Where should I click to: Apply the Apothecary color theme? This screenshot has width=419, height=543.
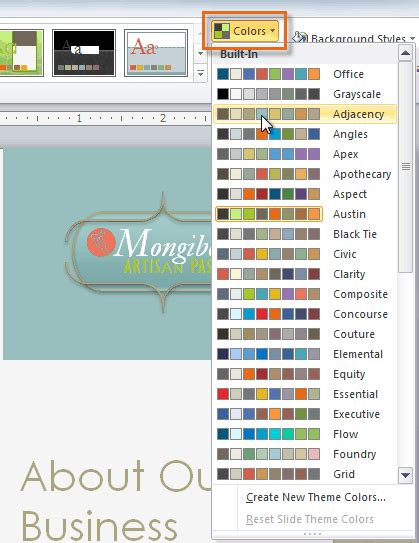coord(305,174)
